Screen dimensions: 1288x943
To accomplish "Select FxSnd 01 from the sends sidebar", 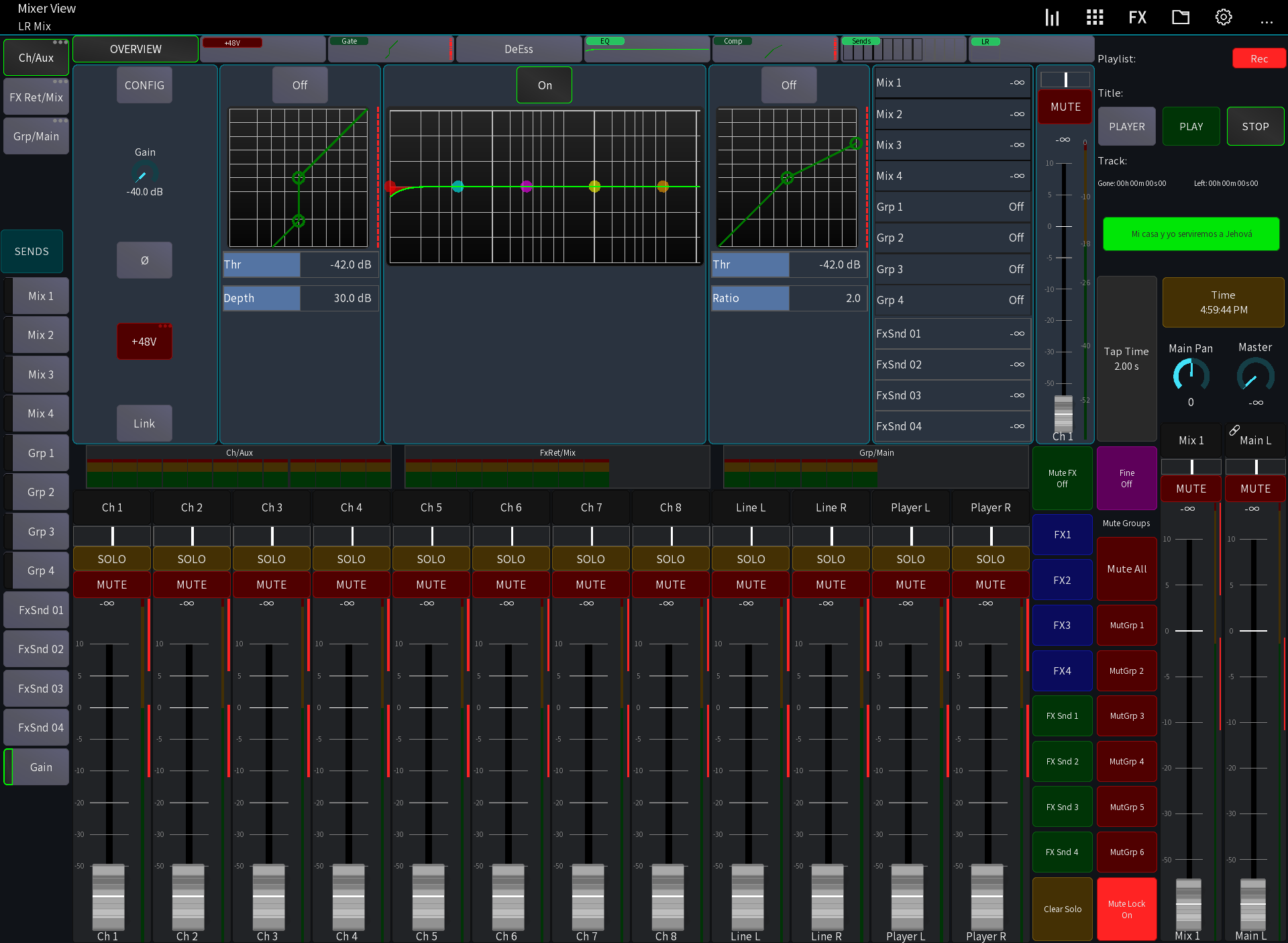I will coord(36,609).
